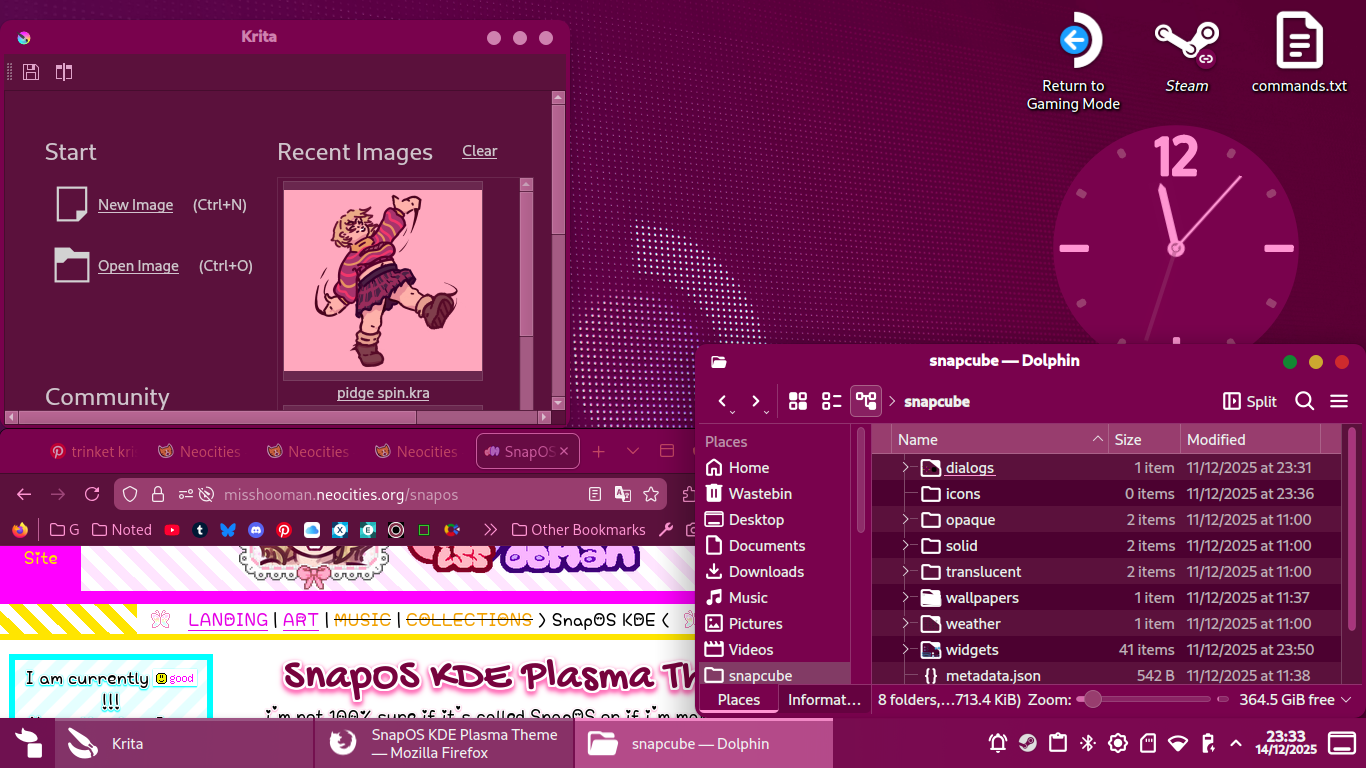Screen dimensions: 1366x768
Task: Switch to the Information panel tab
Action: pyautogui.click(x=823, y=700)
